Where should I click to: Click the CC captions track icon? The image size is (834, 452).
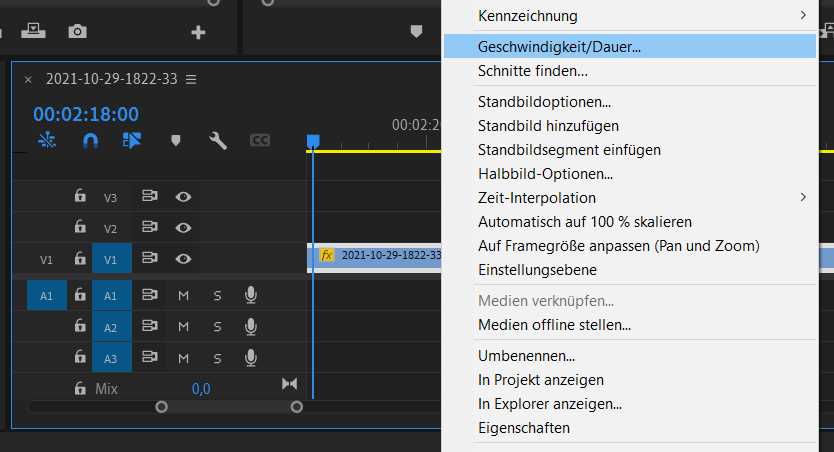pos(260,141)
